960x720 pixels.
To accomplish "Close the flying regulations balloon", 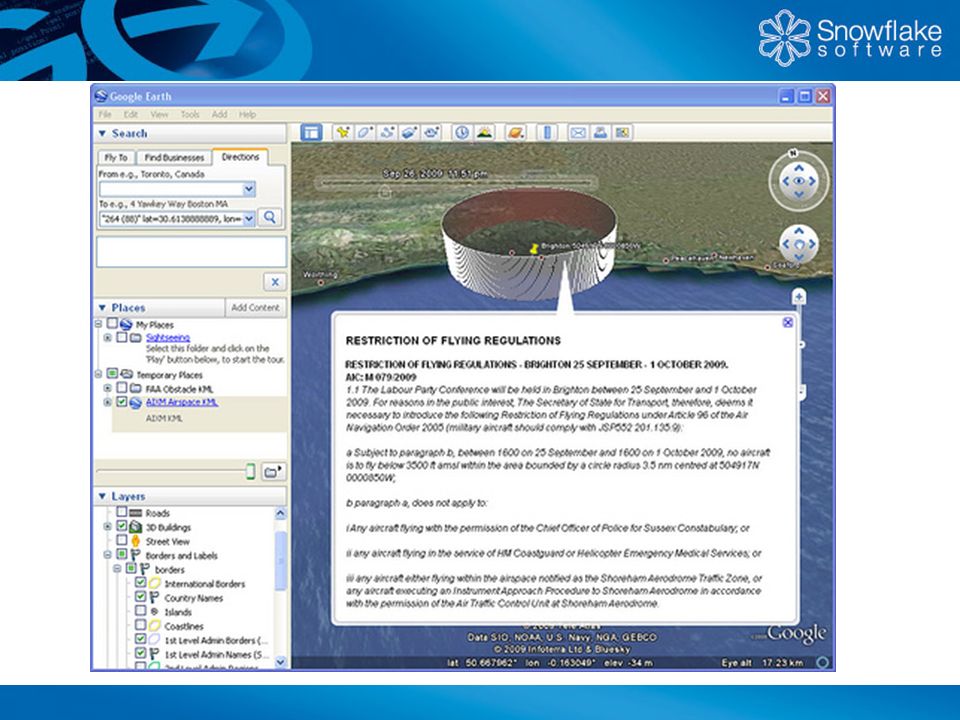I will pos(788,322).
